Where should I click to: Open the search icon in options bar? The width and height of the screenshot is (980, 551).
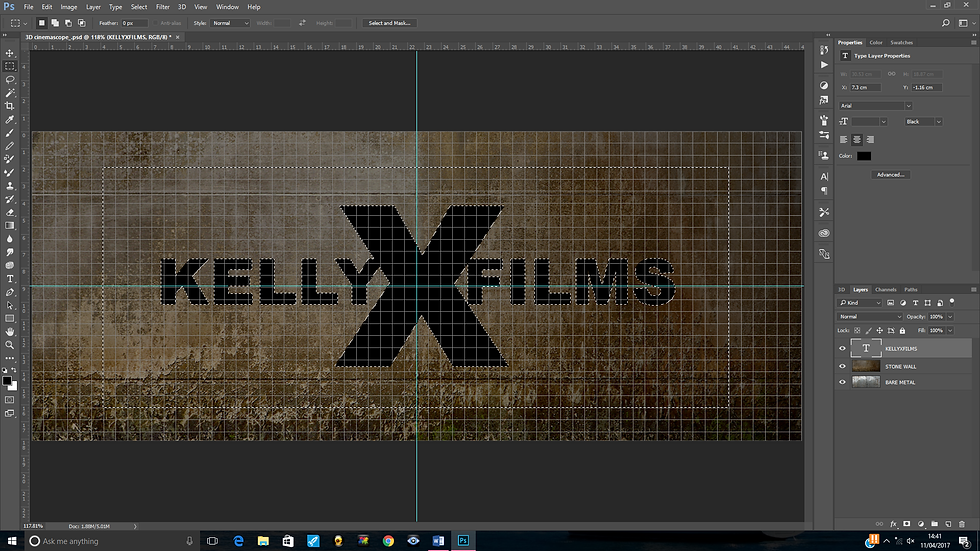946,23
